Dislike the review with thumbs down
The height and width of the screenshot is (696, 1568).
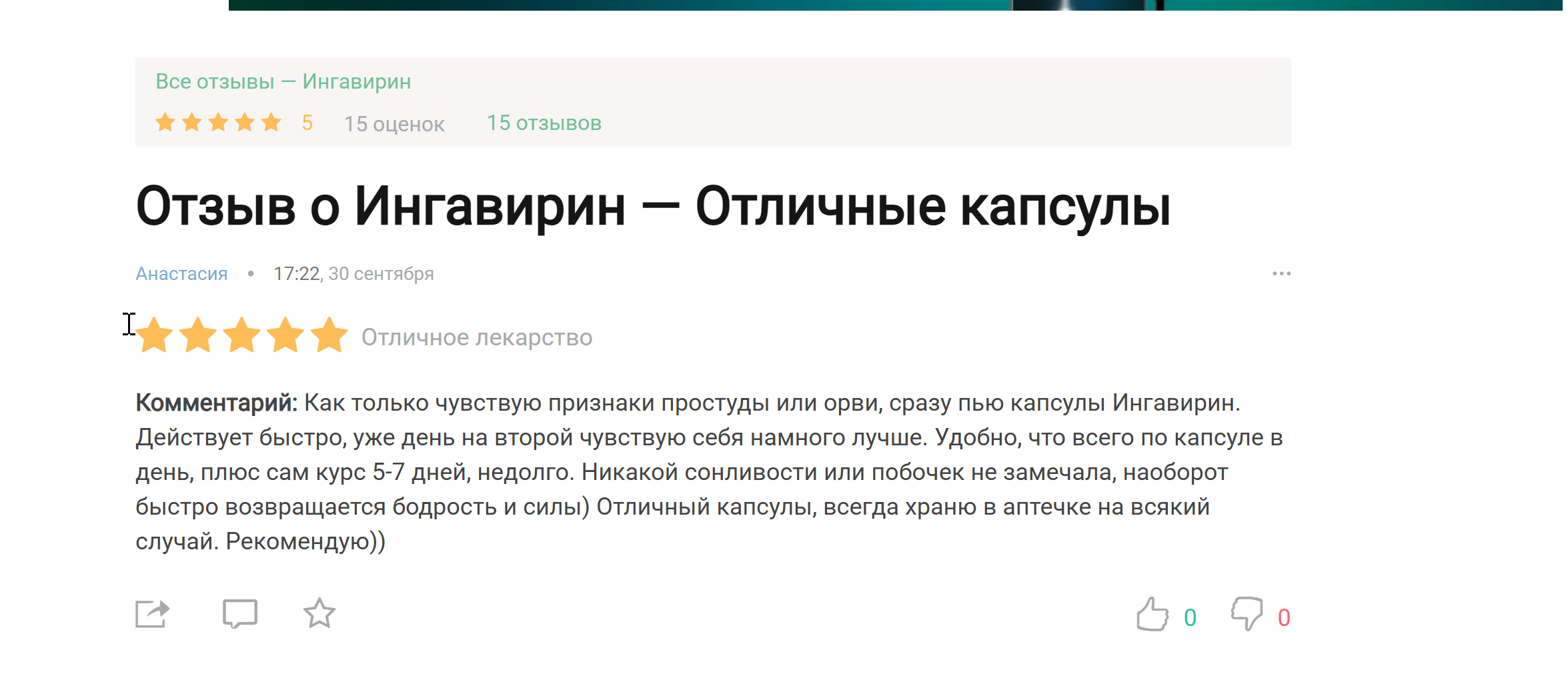coord(1247,614)
